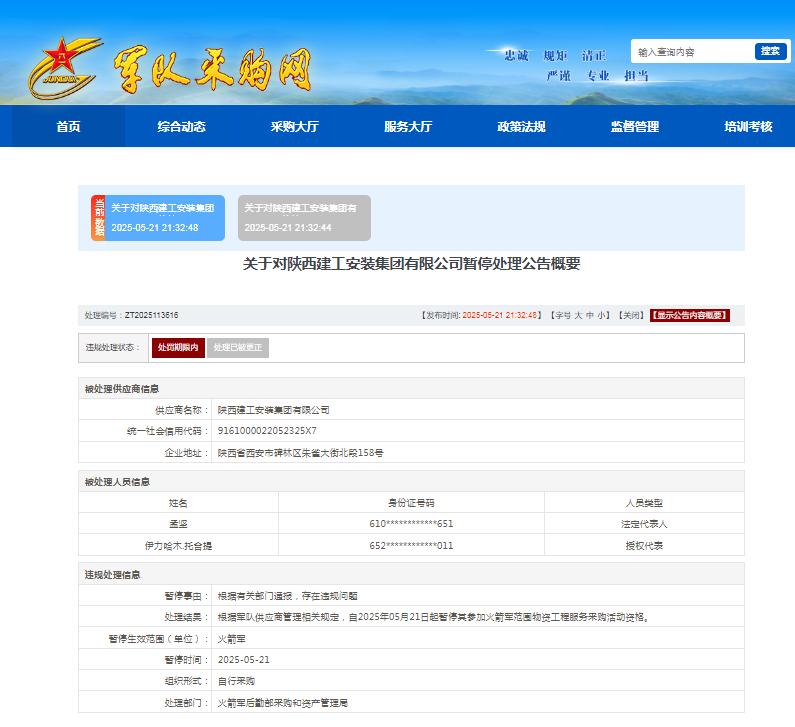Focus the 输入查询内容 search field
The image size is (795, 727).
693,52
